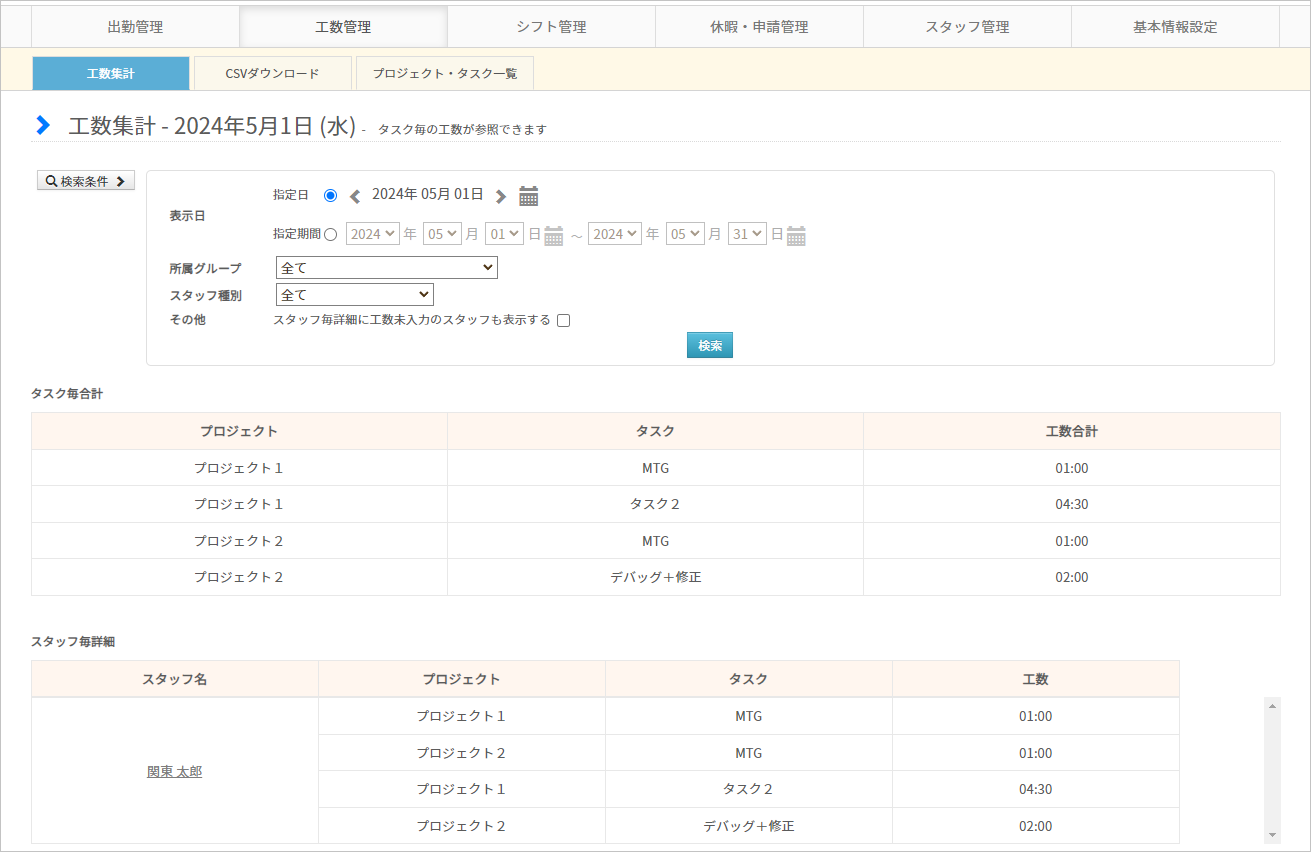Image resolution: width=1311 pixels, height=852 pixels.
Task: Open calendar icon for period start date
Action: tap(553, 236)
